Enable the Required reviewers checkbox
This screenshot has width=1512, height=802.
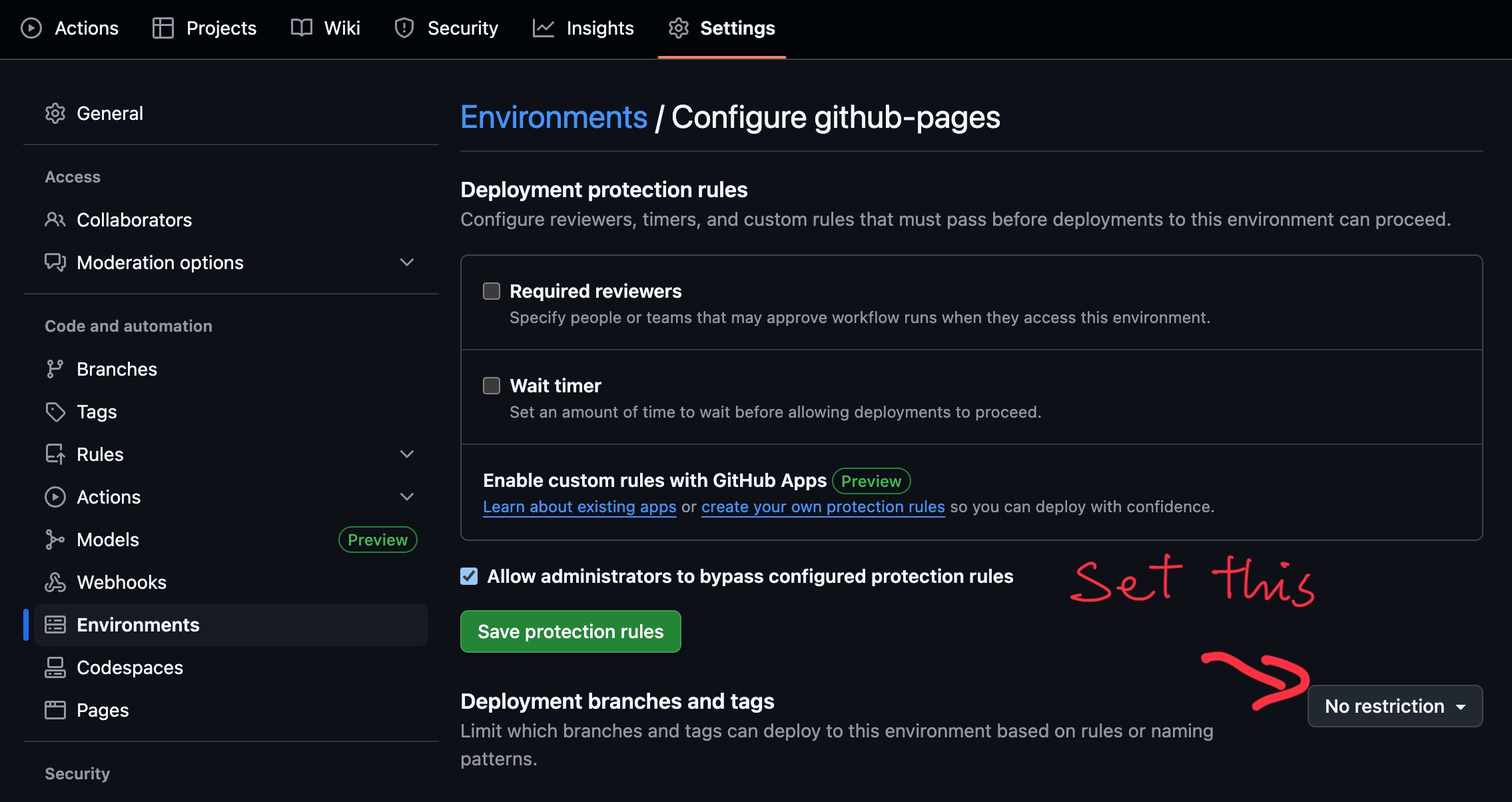[x=492, y=291]
